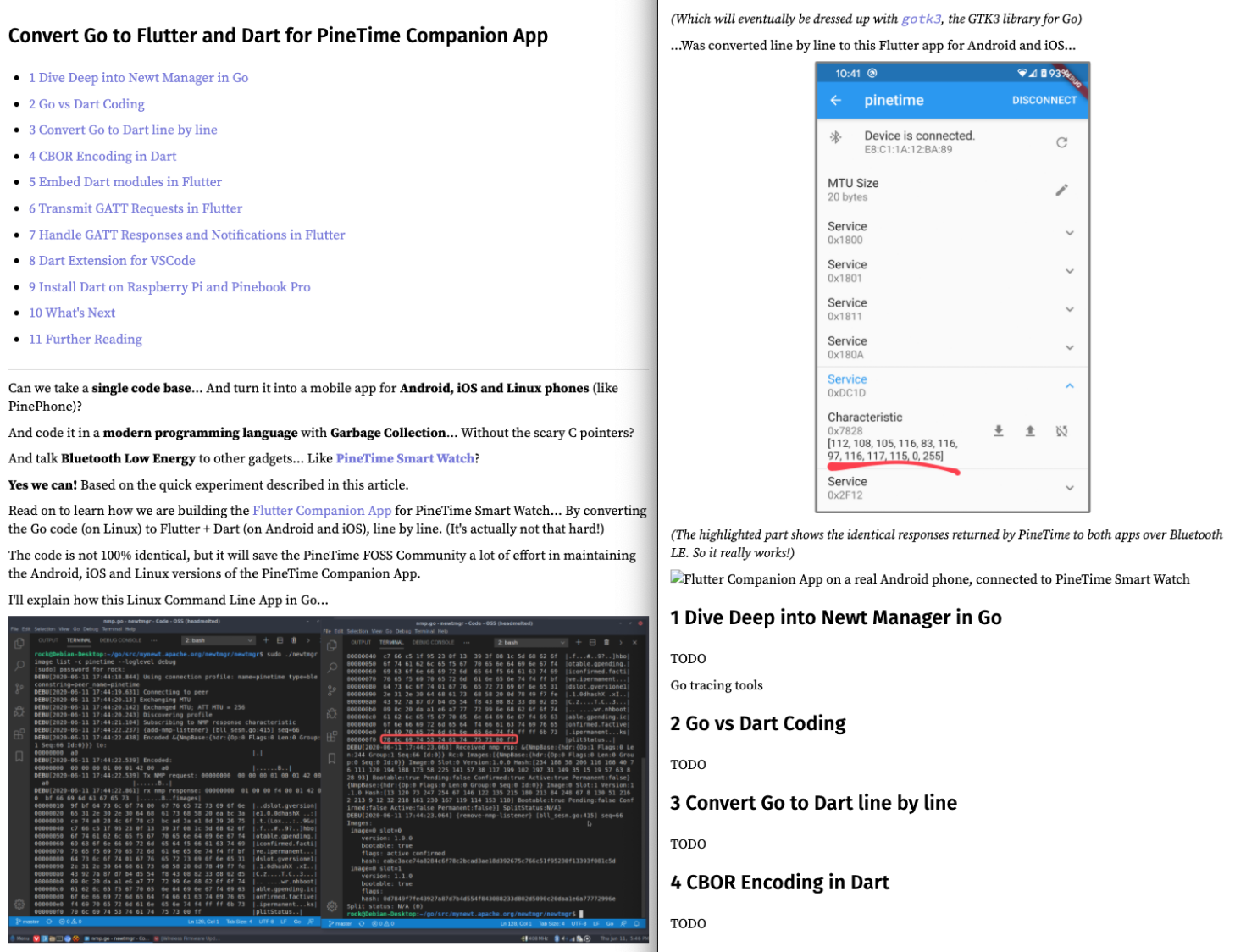Open the terminal screenshot of Linux command line app

(x=328, y=778)
